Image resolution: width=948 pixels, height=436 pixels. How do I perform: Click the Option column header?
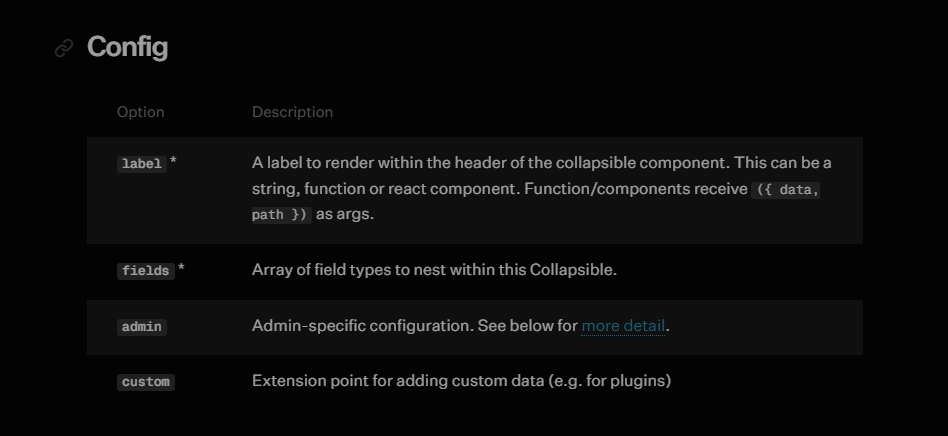(x=140, y=112)
